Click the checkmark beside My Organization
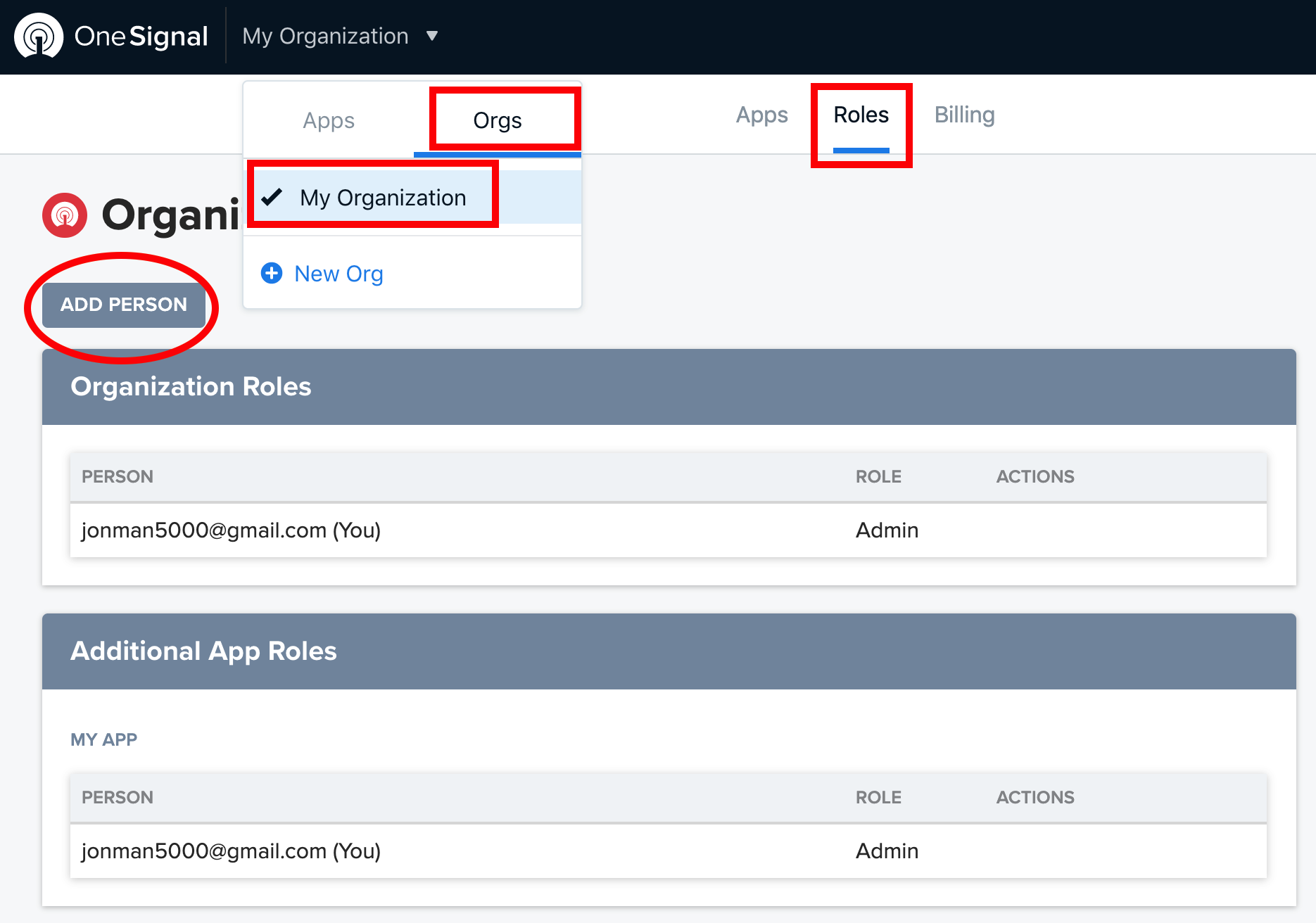 (272, 197)
